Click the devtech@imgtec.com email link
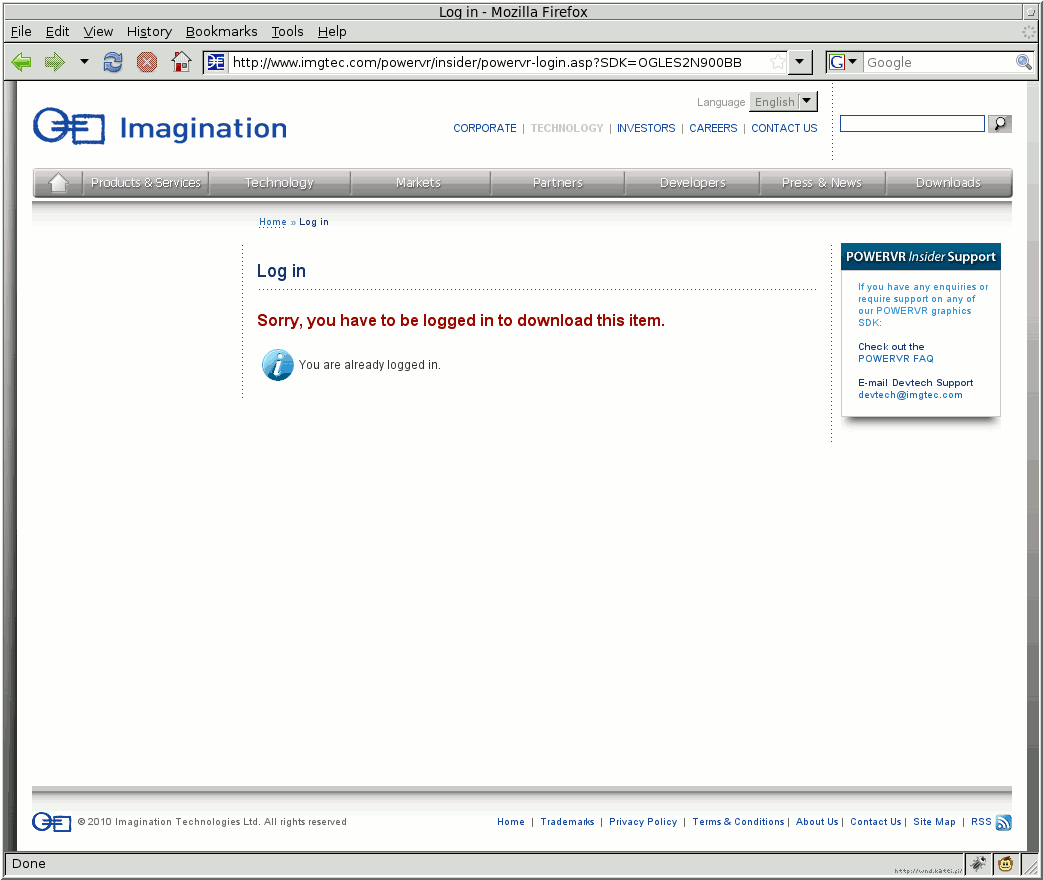 click(910, 395)
